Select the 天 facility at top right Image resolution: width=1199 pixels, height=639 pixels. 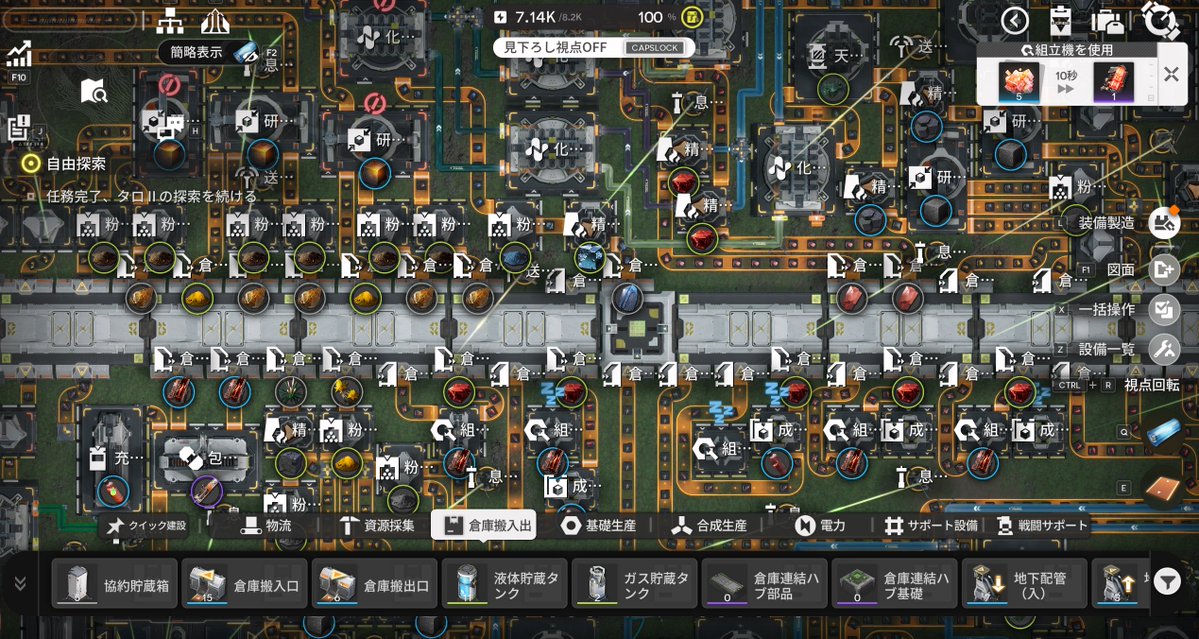[x=833, y=58]
